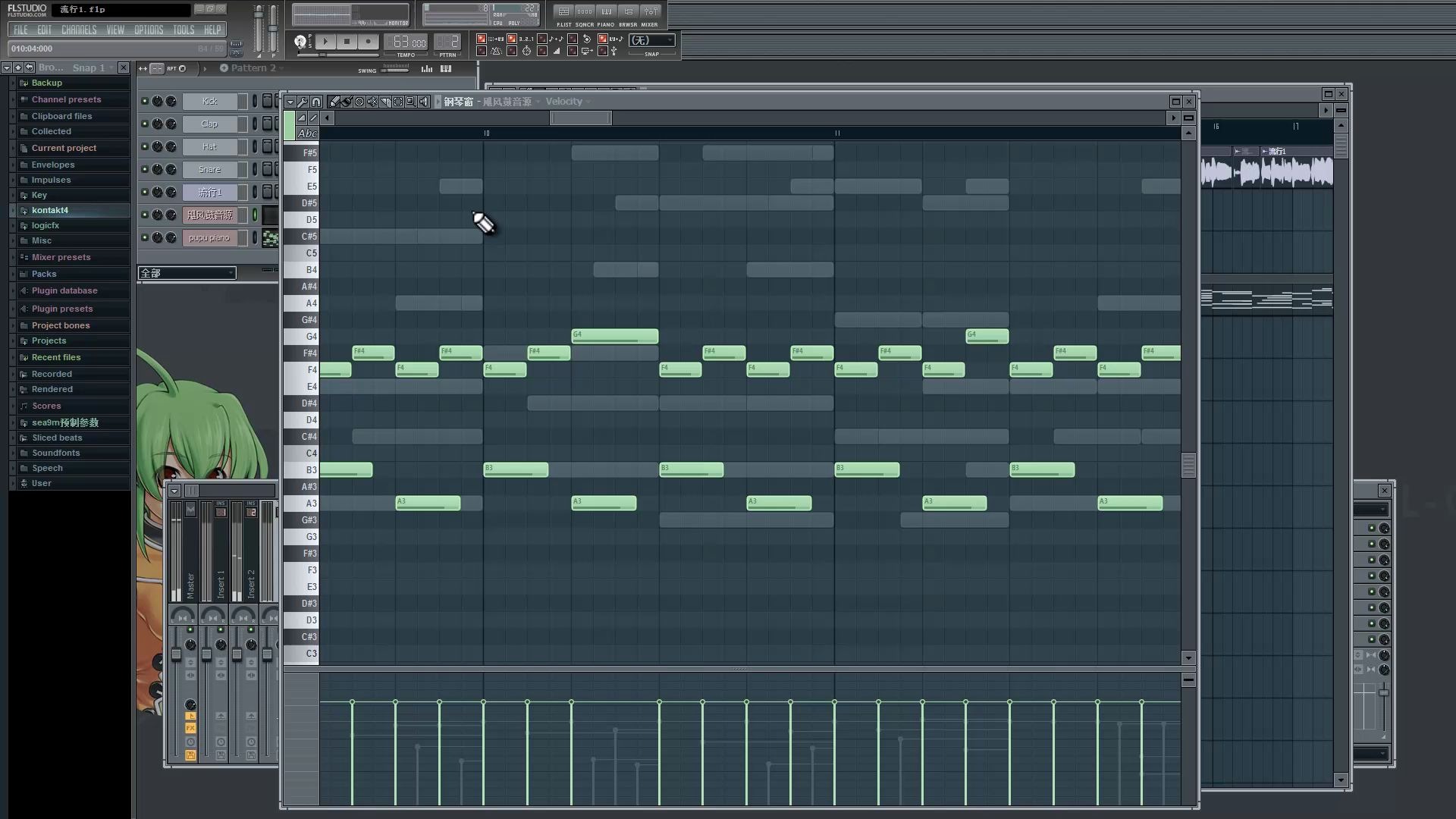
Task: Open the VIEW menu
Action: coord(115,30)
